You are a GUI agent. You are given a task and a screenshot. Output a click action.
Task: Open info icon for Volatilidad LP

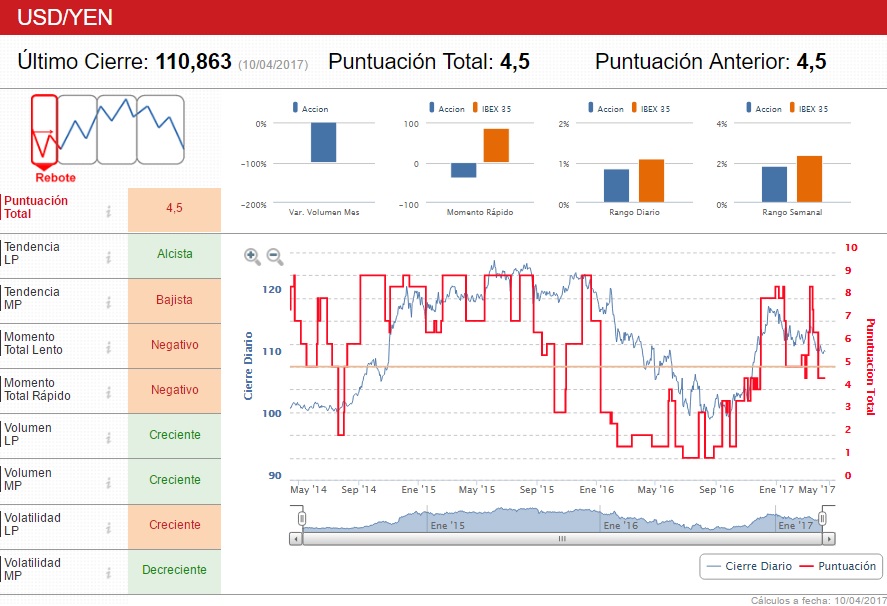(108, 528)
